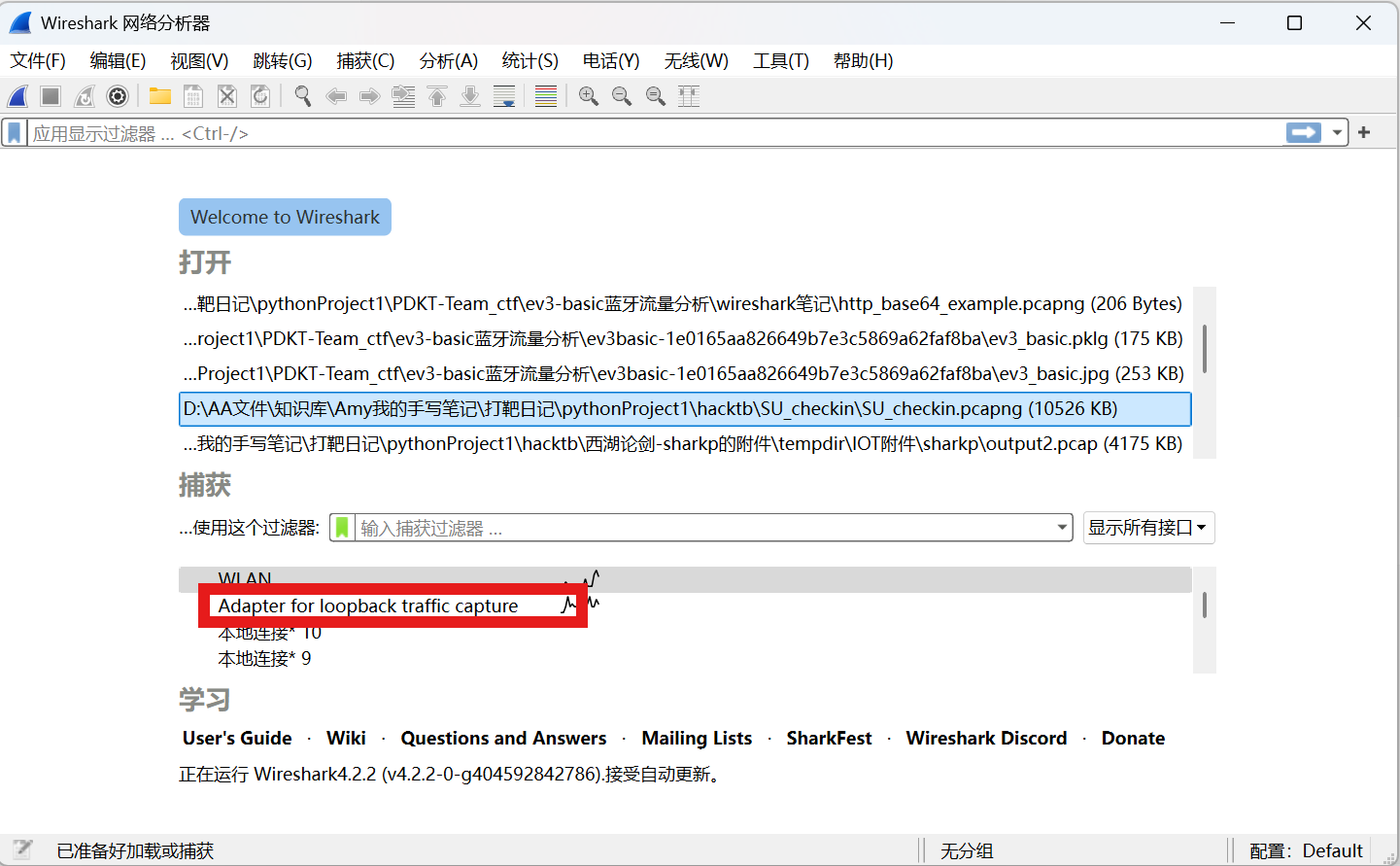Apply display filter arrow button

coord(1304,132)
